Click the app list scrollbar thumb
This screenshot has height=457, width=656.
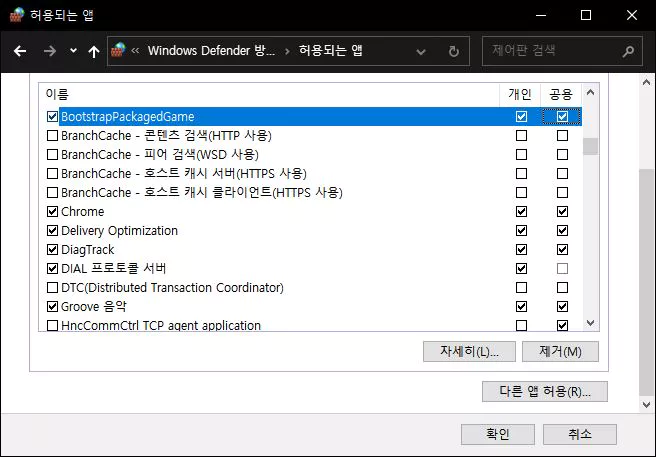(590, 146)
